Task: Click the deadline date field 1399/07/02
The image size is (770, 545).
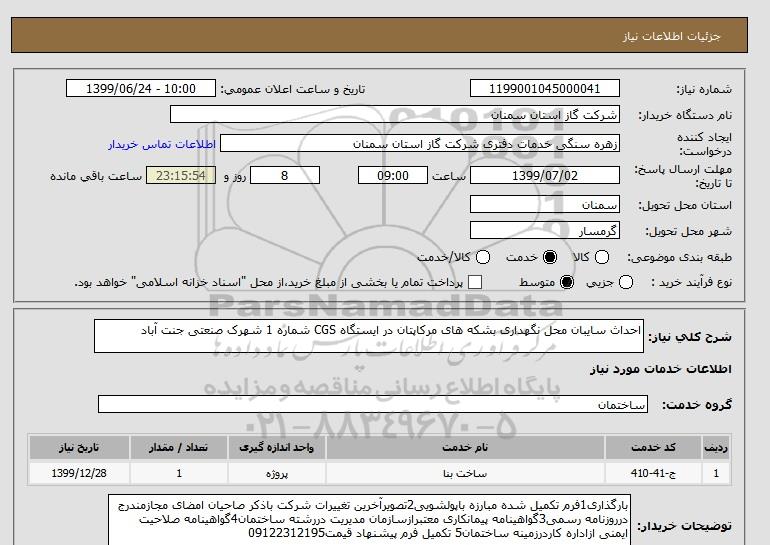Action: 545,175
